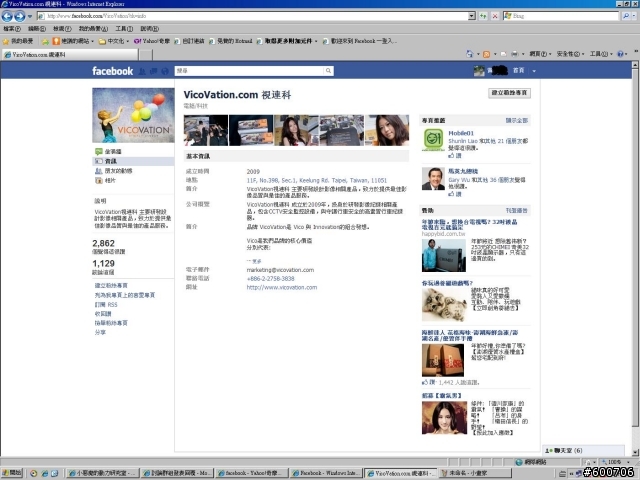640x480 pixels.
Task: Click the Mobile01 page name link
Action: click(461, 133)
